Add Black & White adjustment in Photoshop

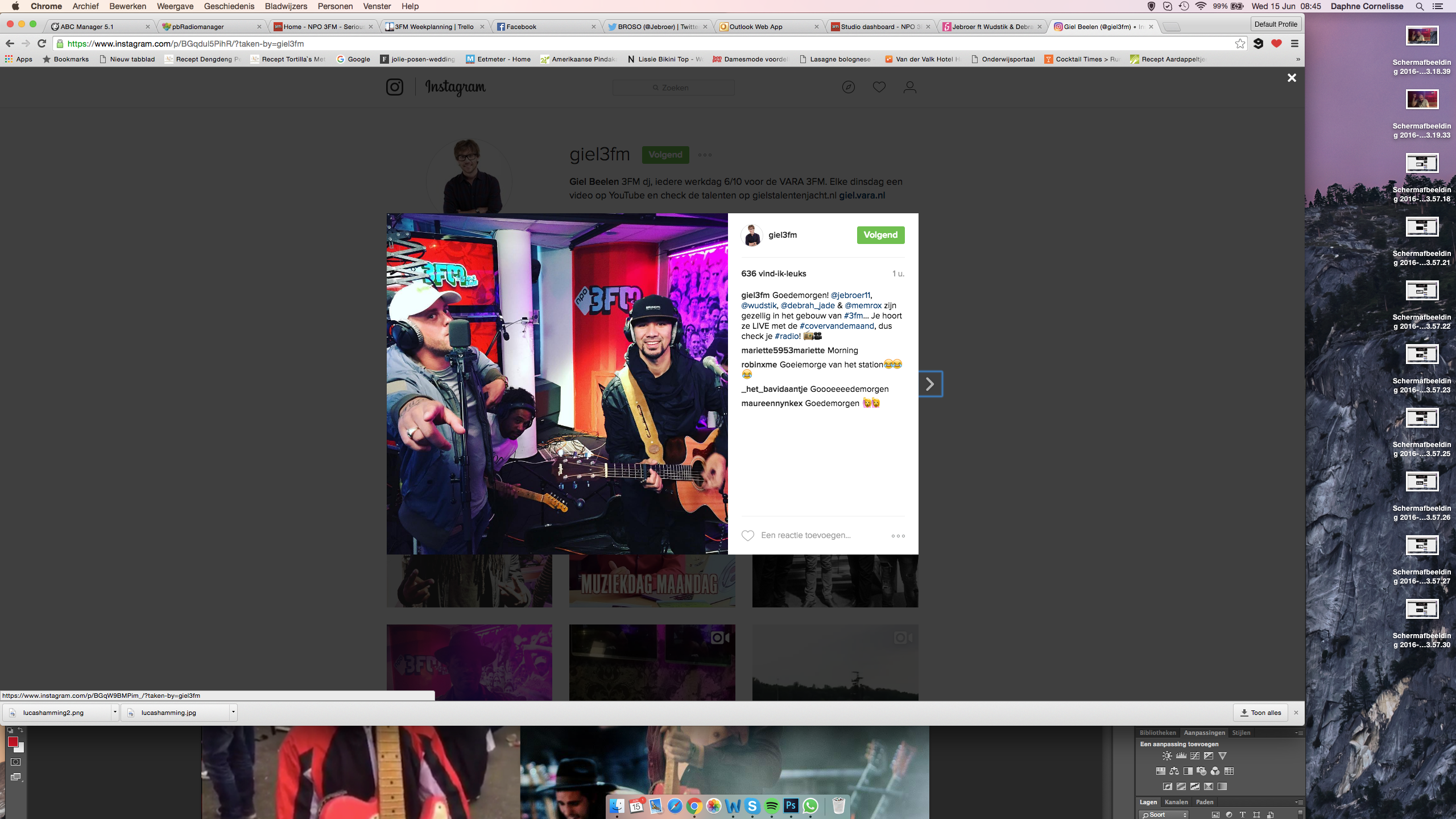[1188, 771]
